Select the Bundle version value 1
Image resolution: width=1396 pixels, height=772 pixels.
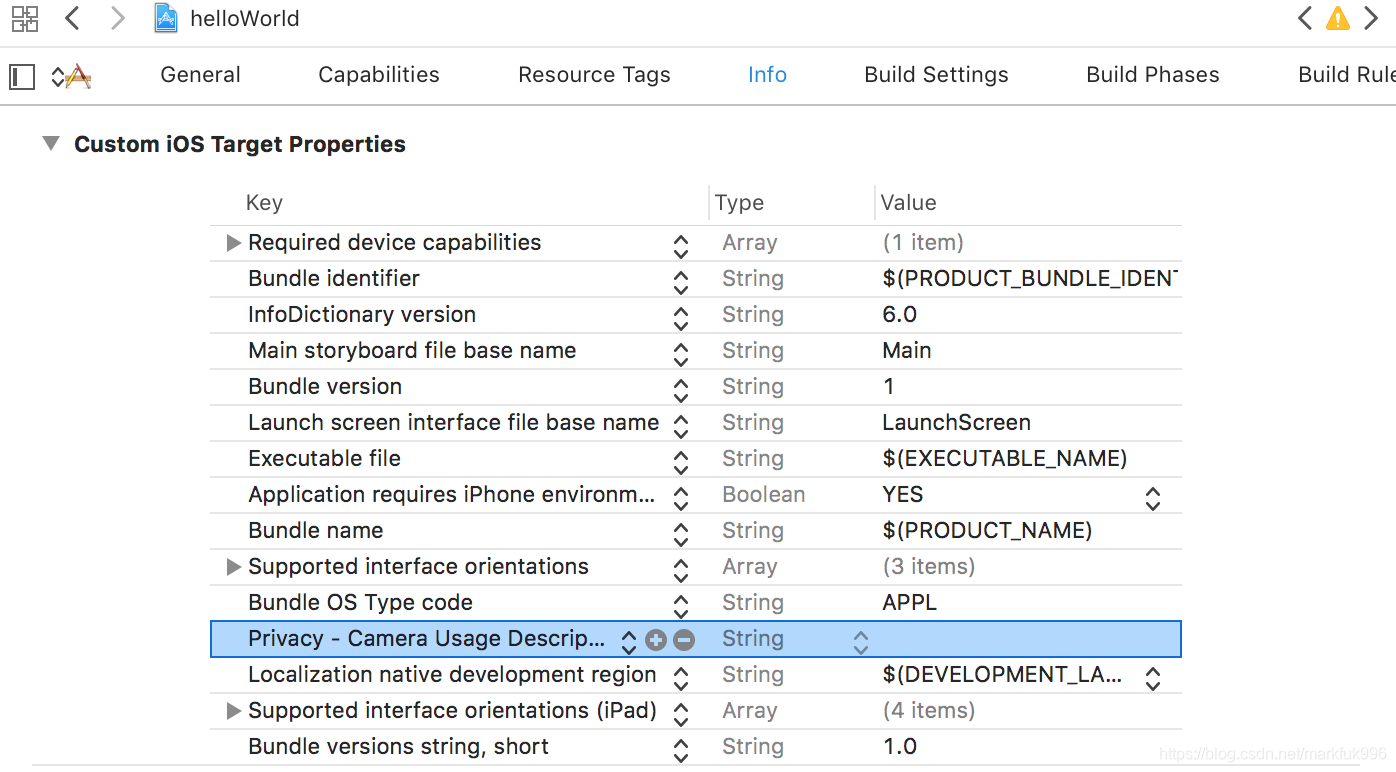(889, 387)
